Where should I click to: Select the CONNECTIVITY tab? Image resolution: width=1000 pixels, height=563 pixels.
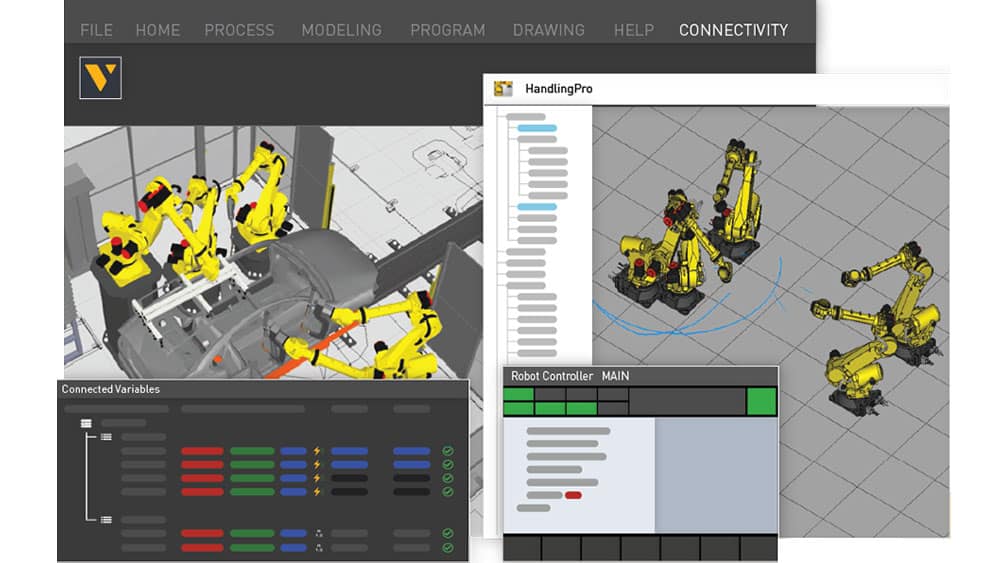(x=733, y=30)
